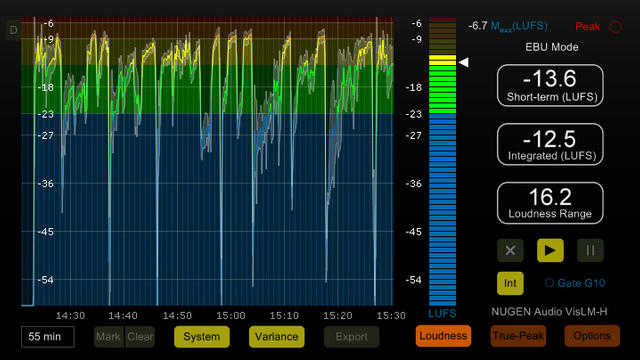Click the -45 label on graph's left scale
640x360 pixels.
click(x=46, y=232)
